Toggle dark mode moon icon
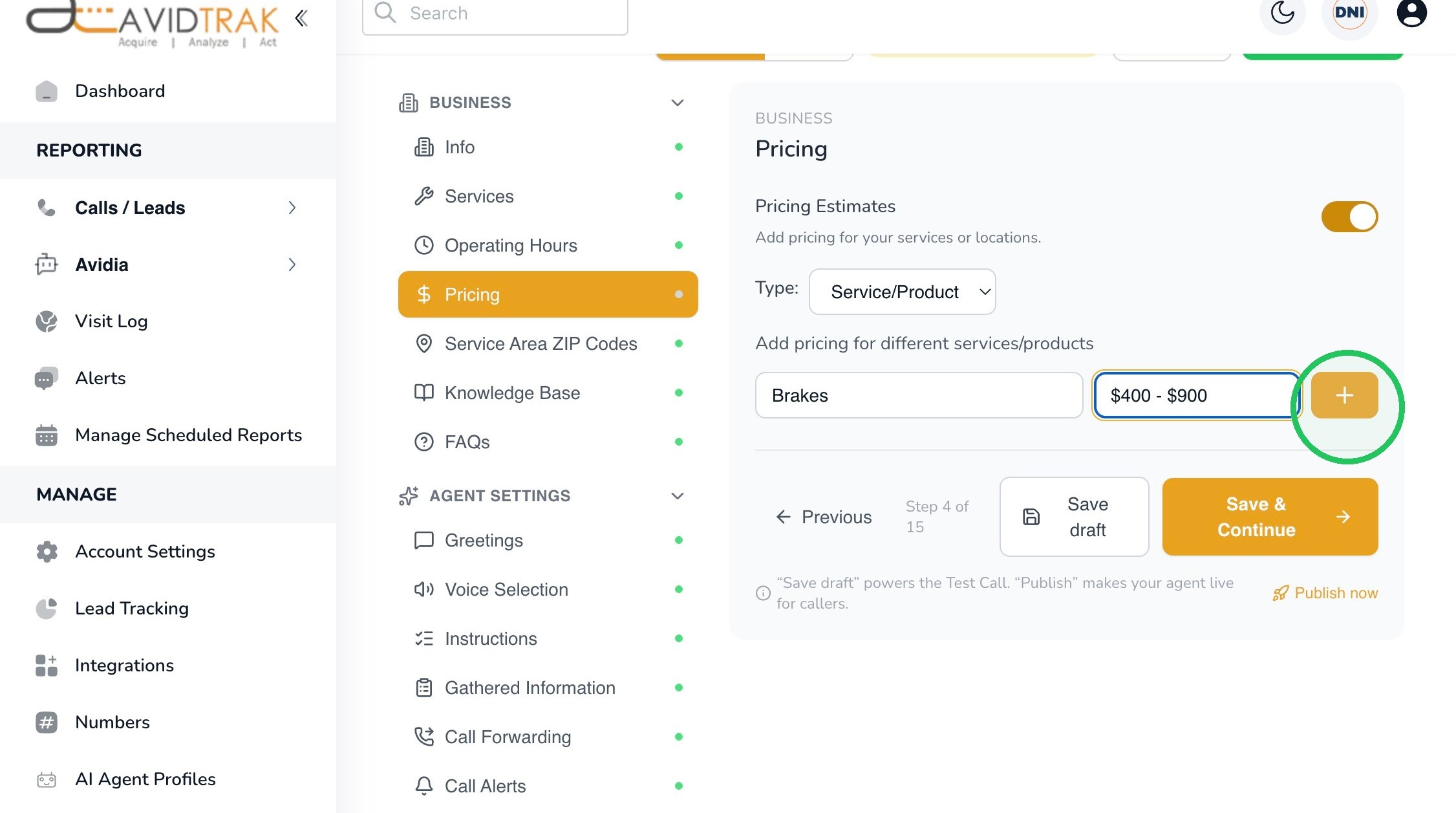This screenshot has height=813, width=1456. click(1282, 12)
